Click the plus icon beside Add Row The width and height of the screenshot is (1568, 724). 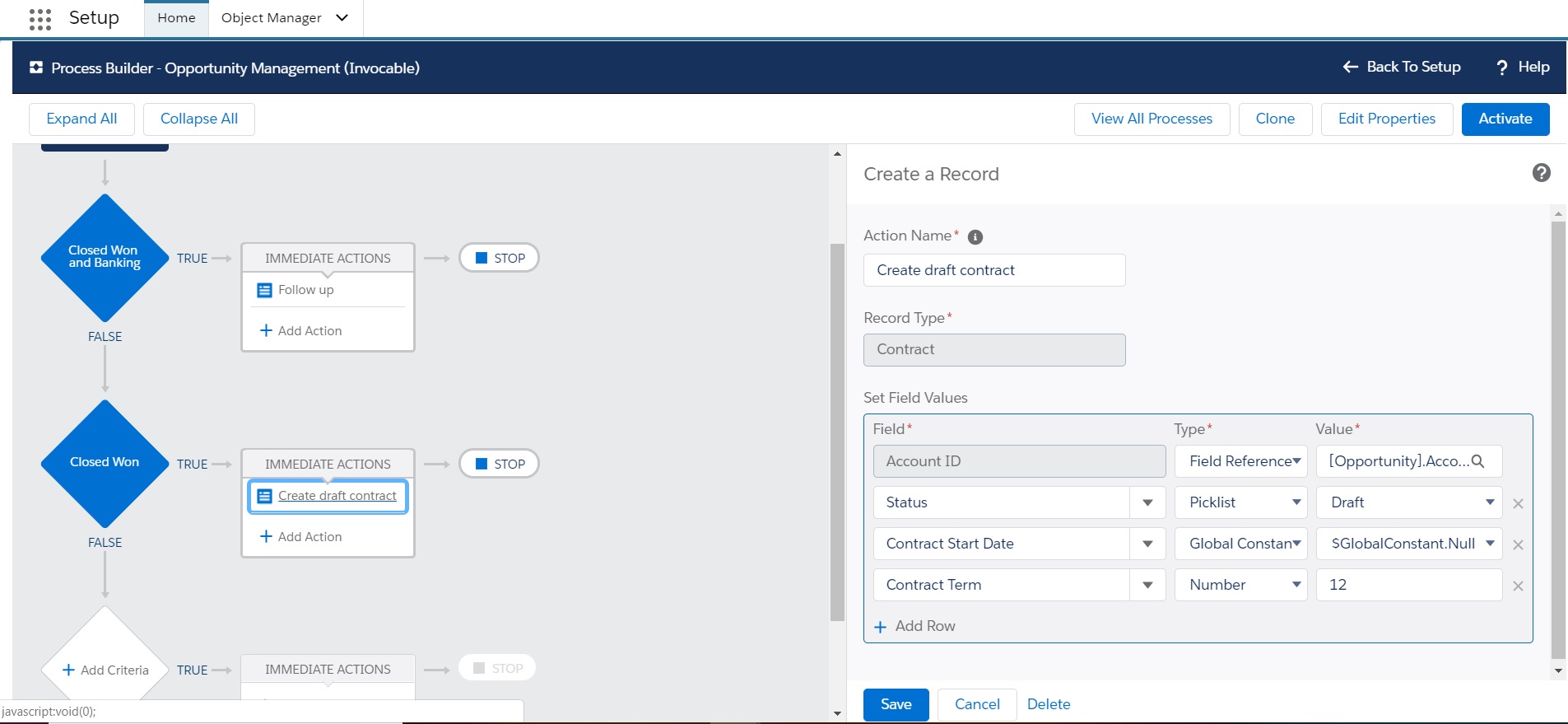(881, 627)
